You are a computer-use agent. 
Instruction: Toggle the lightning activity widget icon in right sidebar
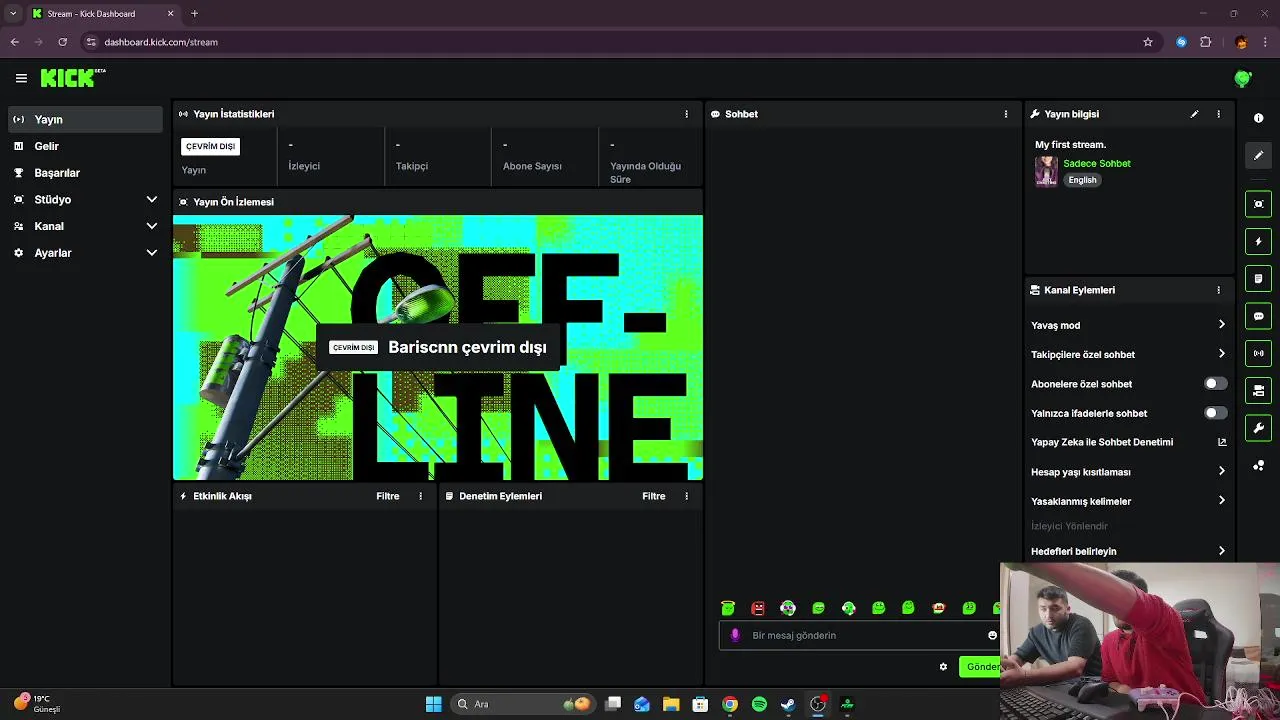pos(1258,241)
